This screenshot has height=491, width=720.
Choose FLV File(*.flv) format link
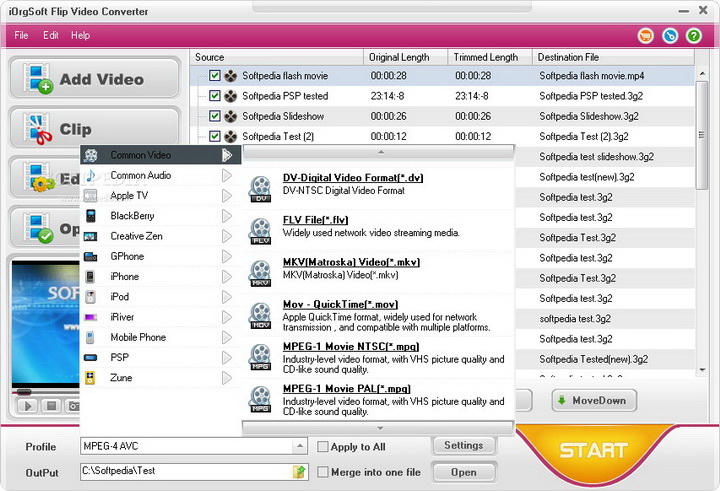(315, 220)
